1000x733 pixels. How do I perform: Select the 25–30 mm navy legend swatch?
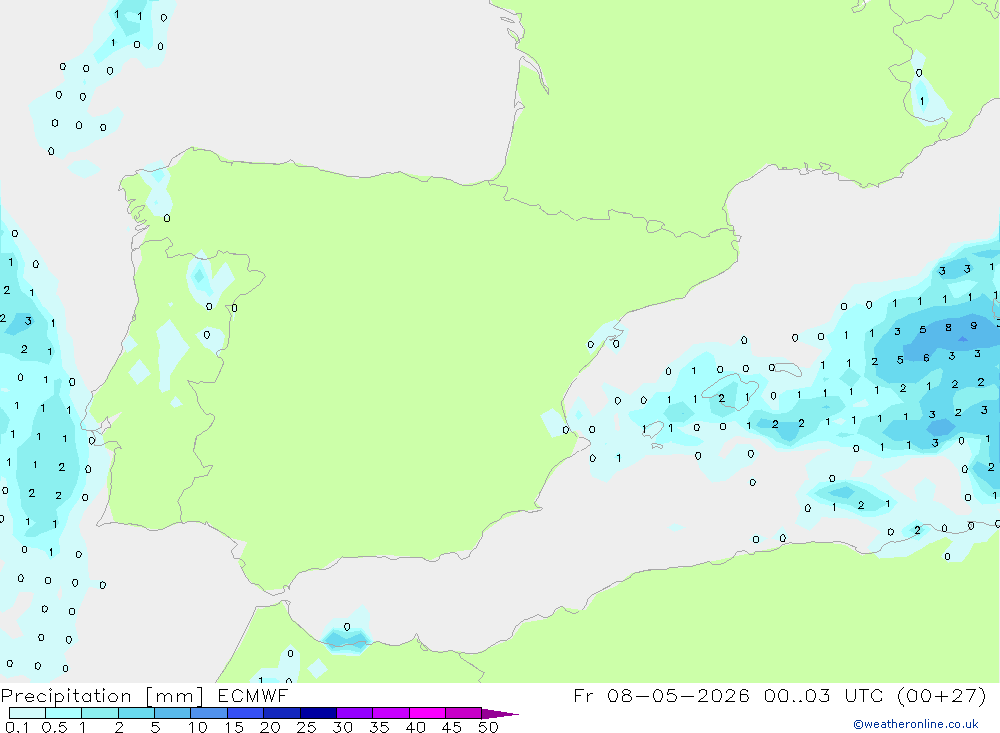(318, 713)
